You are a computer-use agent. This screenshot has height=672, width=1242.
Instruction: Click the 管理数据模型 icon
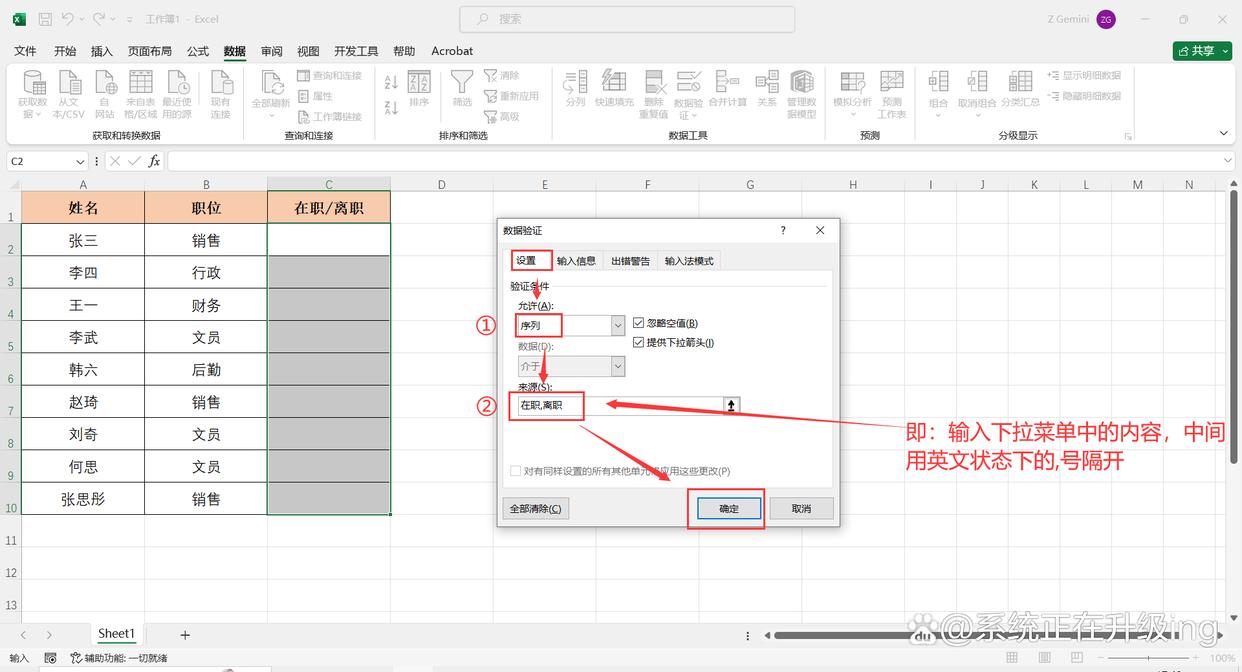click(x=801, y=83)
